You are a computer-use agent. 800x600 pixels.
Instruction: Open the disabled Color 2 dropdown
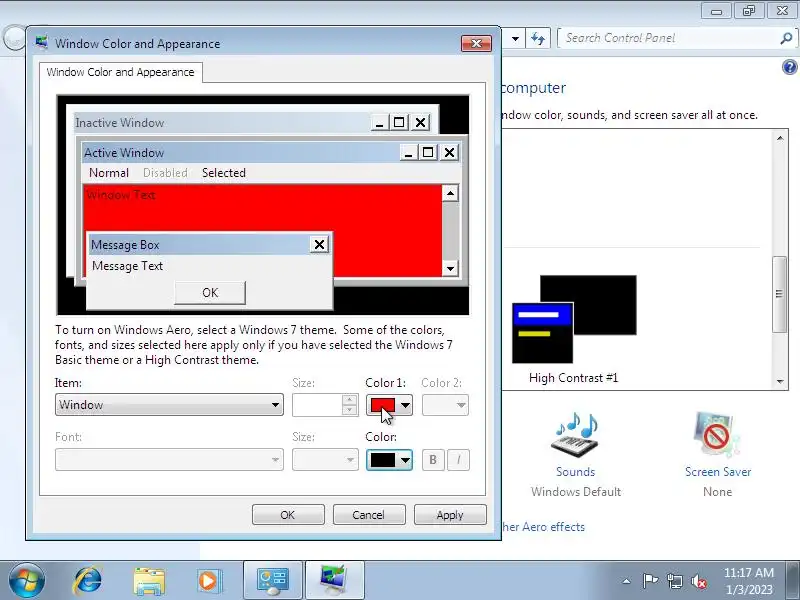[x=445, y=405]
